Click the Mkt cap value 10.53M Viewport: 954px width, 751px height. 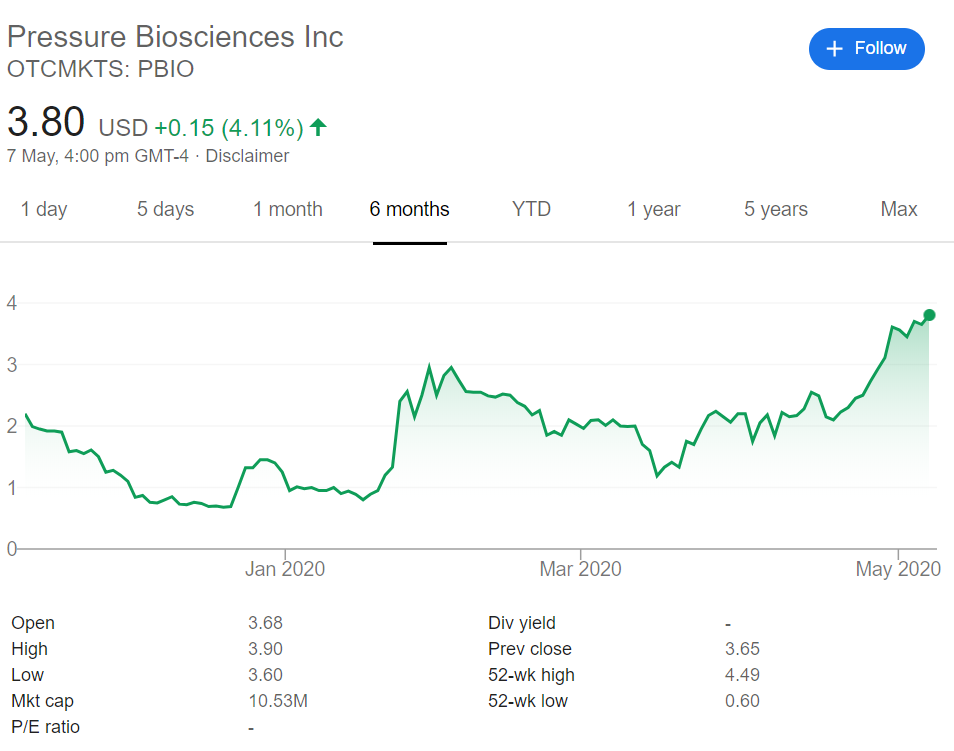coord(277,701)
